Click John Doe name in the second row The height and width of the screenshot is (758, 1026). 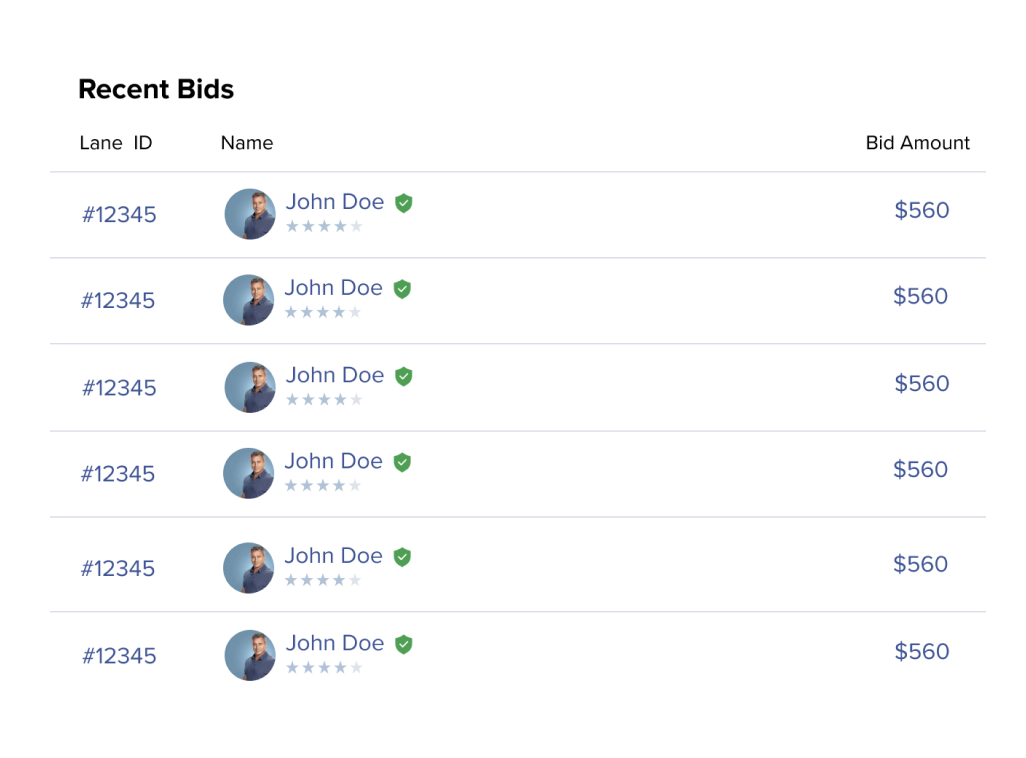click(x=334, y=287)
